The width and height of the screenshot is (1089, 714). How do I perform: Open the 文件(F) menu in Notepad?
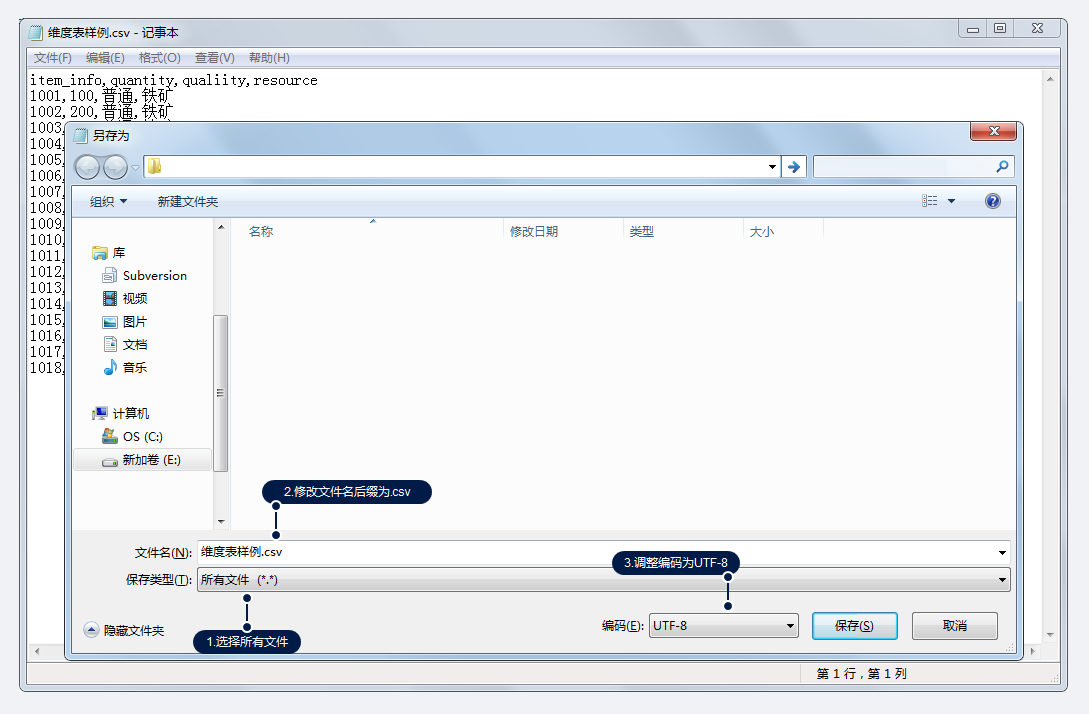(52, 58)
